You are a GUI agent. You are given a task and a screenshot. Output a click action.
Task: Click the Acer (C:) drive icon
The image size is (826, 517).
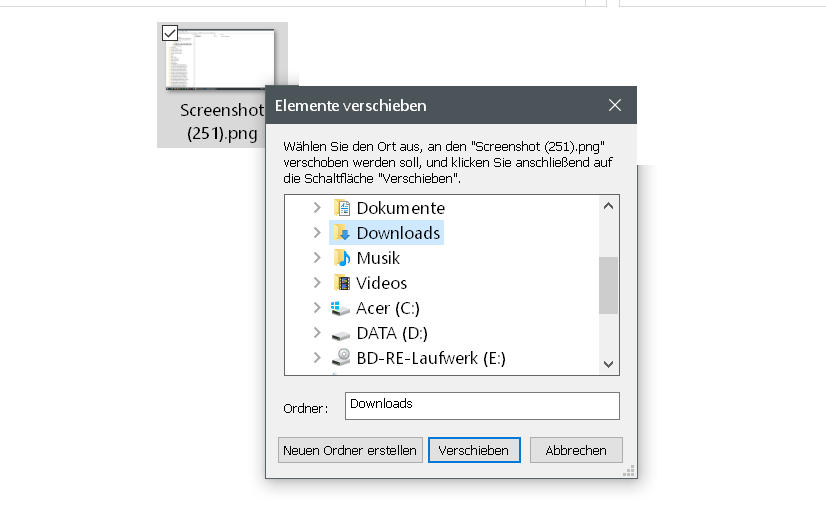pyautogui.click(x=342, y=308)
